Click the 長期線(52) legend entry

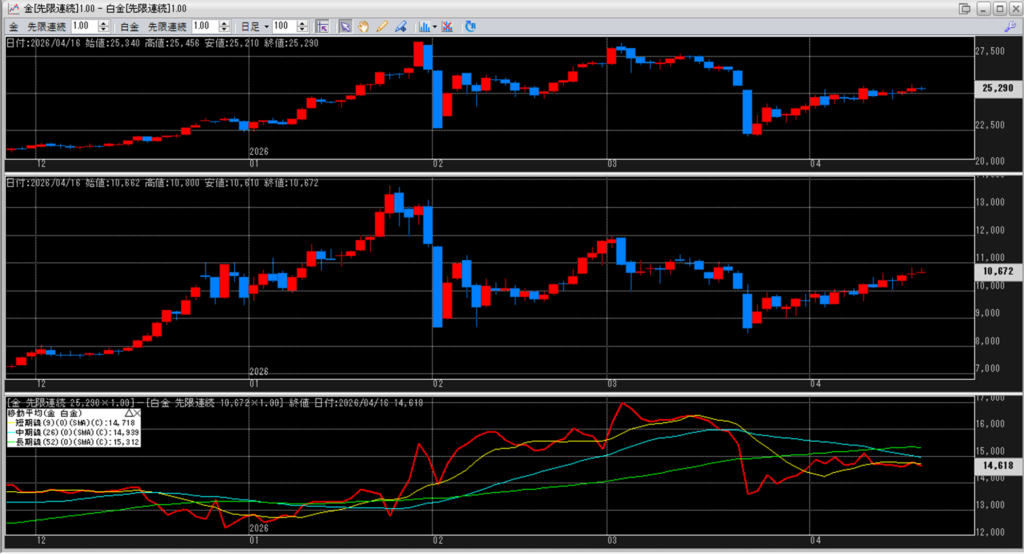click(74, 442)
